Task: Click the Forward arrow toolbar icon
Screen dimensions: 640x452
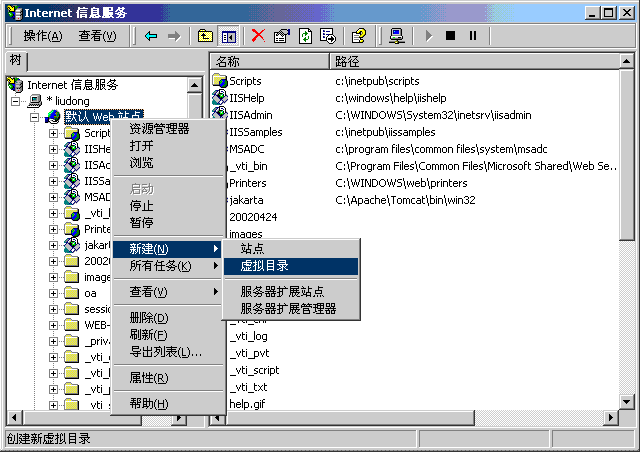Action: click(174, 36)
